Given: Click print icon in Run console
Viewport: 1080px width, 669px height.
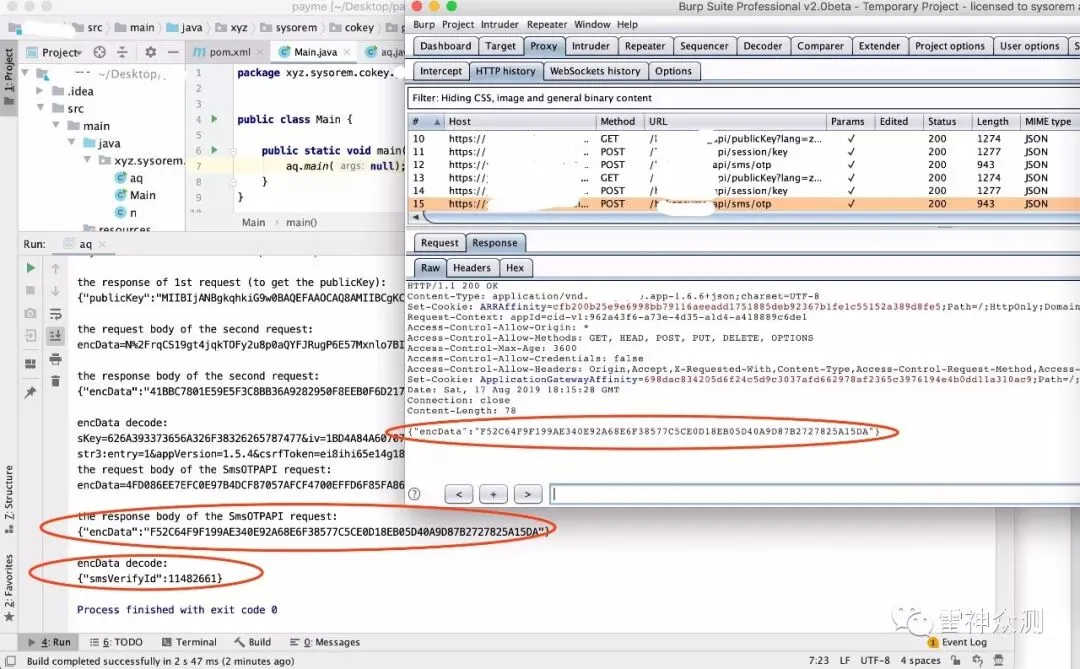Looking at the screenshot, I should (56, 359).
